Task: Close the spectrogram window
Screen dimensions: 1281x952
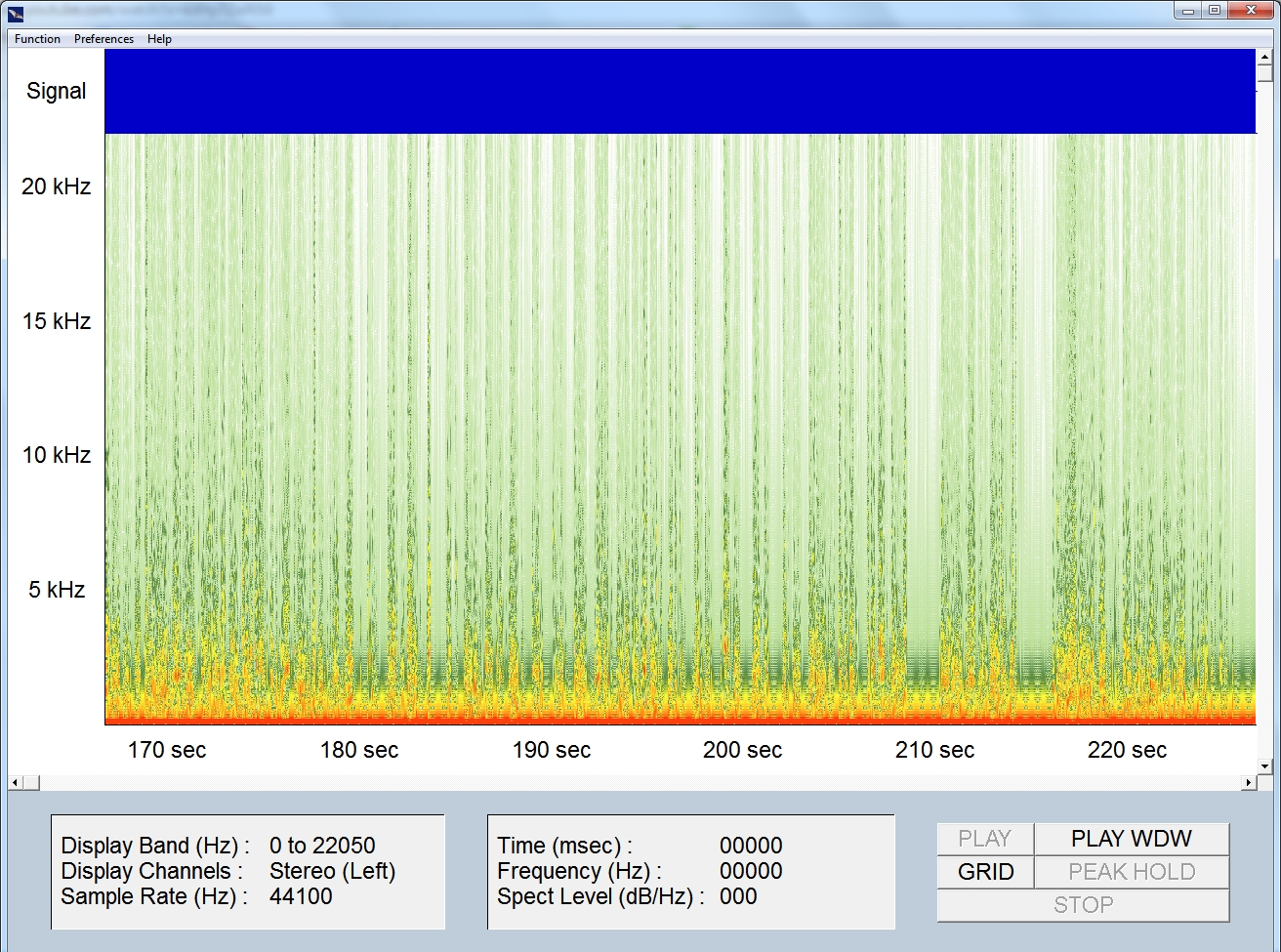Action: pyautogui.click(x=1252, y=11)
